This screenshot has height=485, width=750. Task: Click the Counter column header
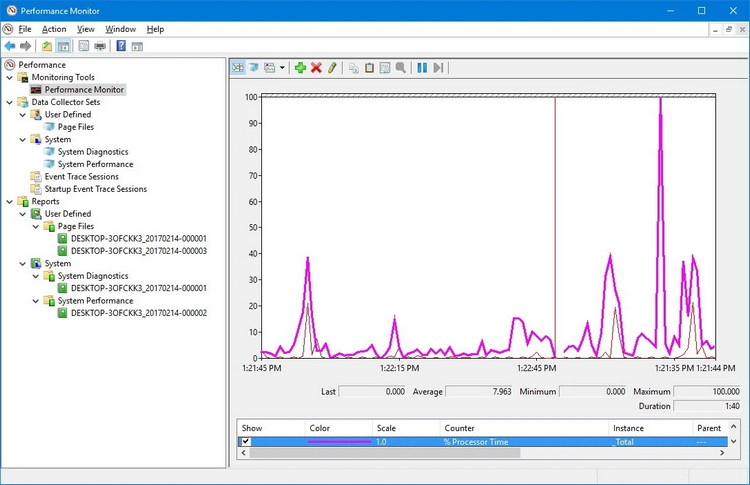click(460, 427)
